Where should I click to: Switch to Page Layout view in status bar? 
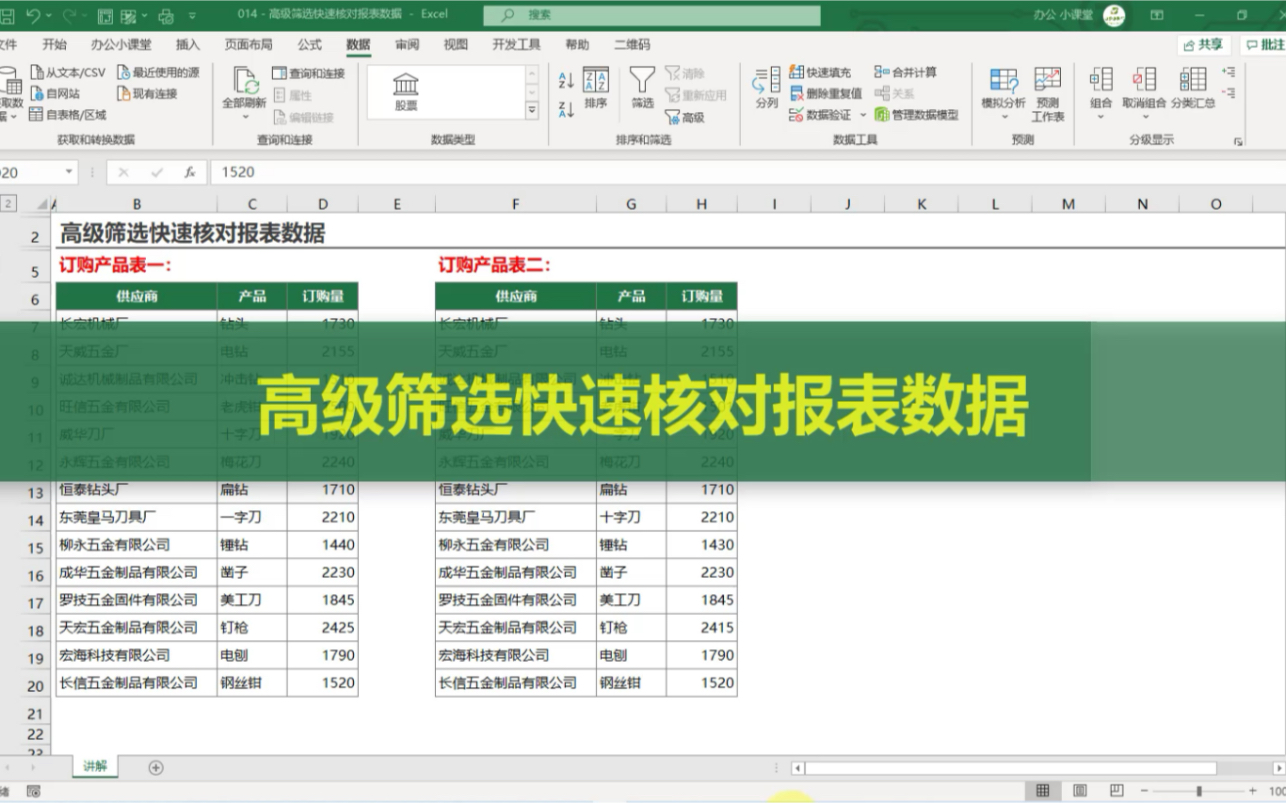pos(1080,791)
